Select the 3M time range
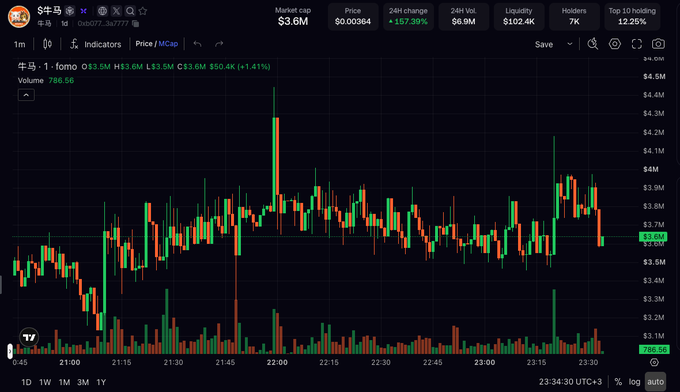Image resolution: width=680 pixels, height=392 pixels. [83, 382]
